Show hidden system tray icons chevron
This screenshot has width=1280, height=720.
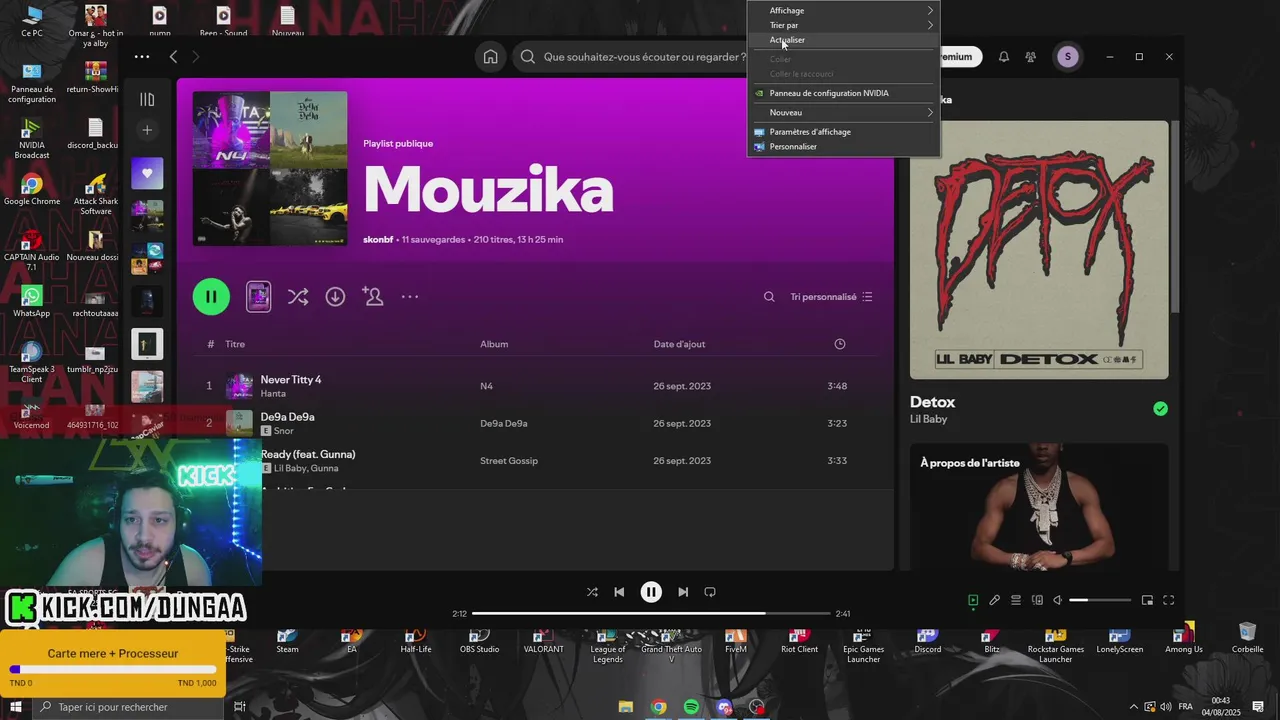(x=1133, y=707)
